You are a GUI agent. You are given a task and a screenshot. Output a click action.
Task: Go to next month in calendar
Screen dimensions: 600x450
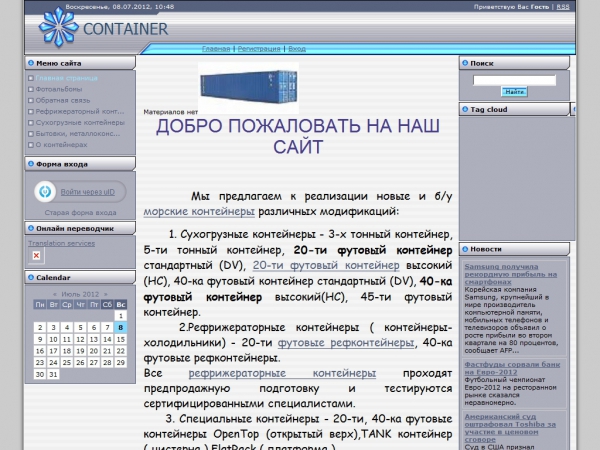click(x=104, y=294)
